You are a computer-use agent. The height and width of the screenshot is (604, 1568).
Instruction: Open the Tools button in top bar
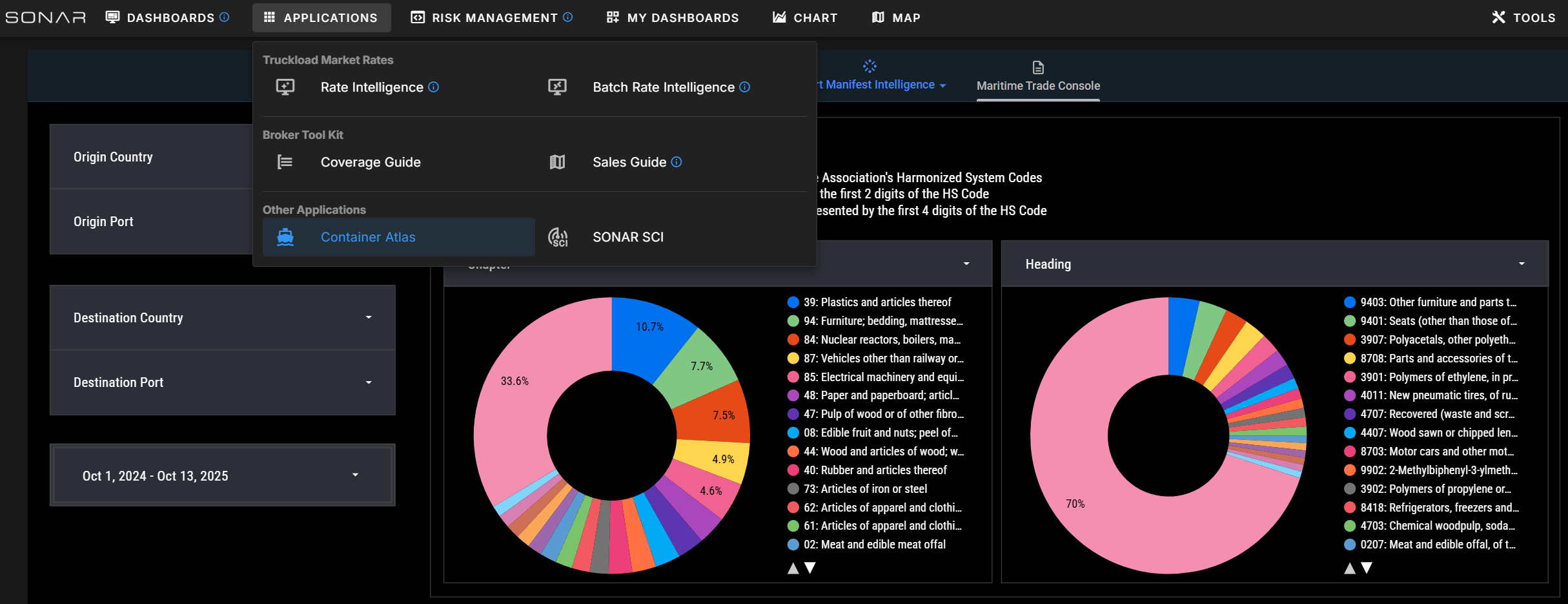tap(1523, 17)
